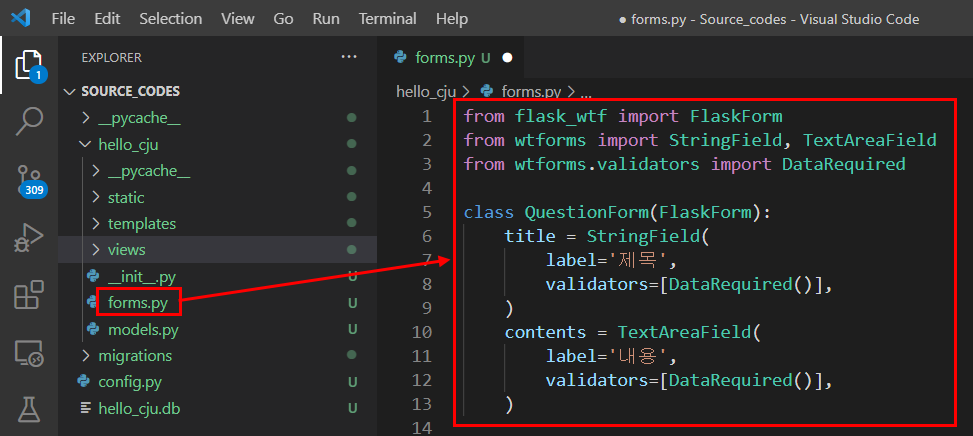Click the 'TextAreaField' import on line 2
This screenshot has width=973, height=436.
click(869, 141)
